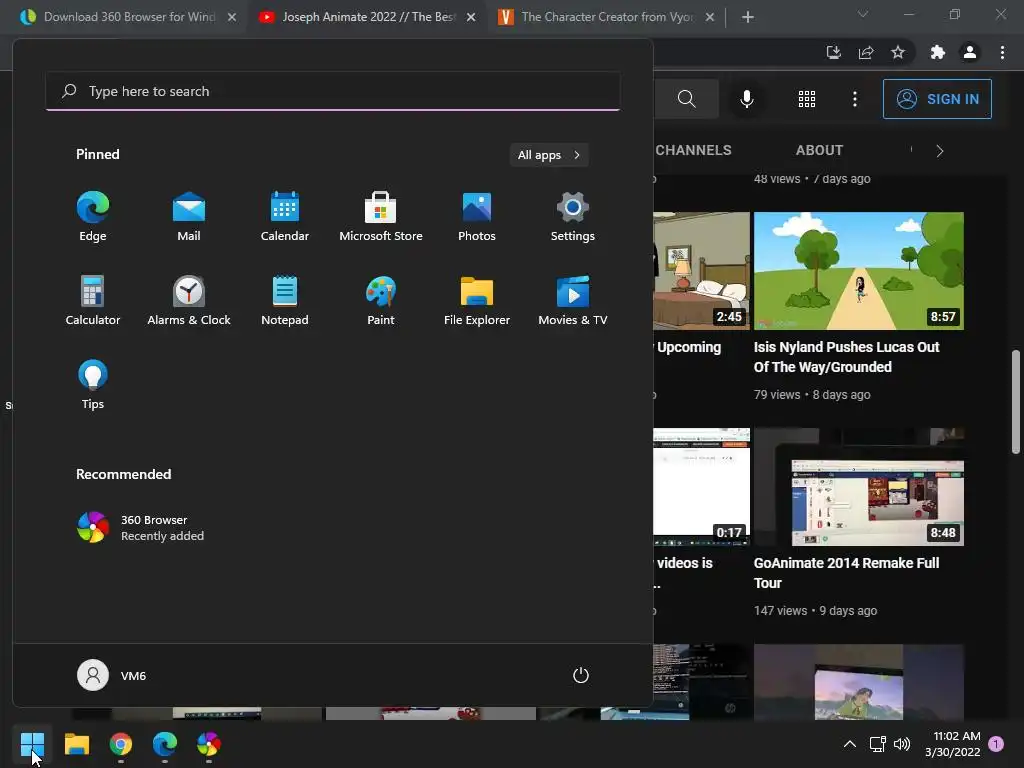Open File Explorer from pinned apps
The image size is (1024, 768).
click(477, 300)
